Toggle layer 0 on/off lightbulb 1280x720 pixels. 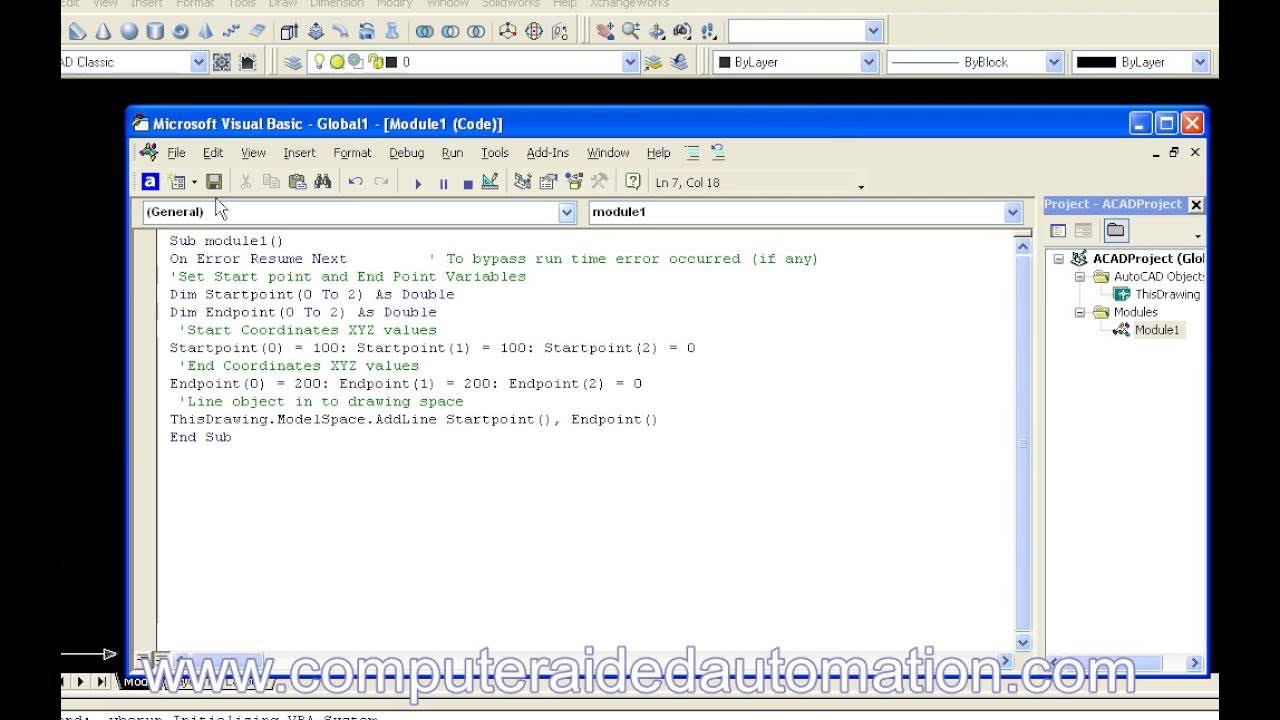pyautogui.click(x=320, y=62)
